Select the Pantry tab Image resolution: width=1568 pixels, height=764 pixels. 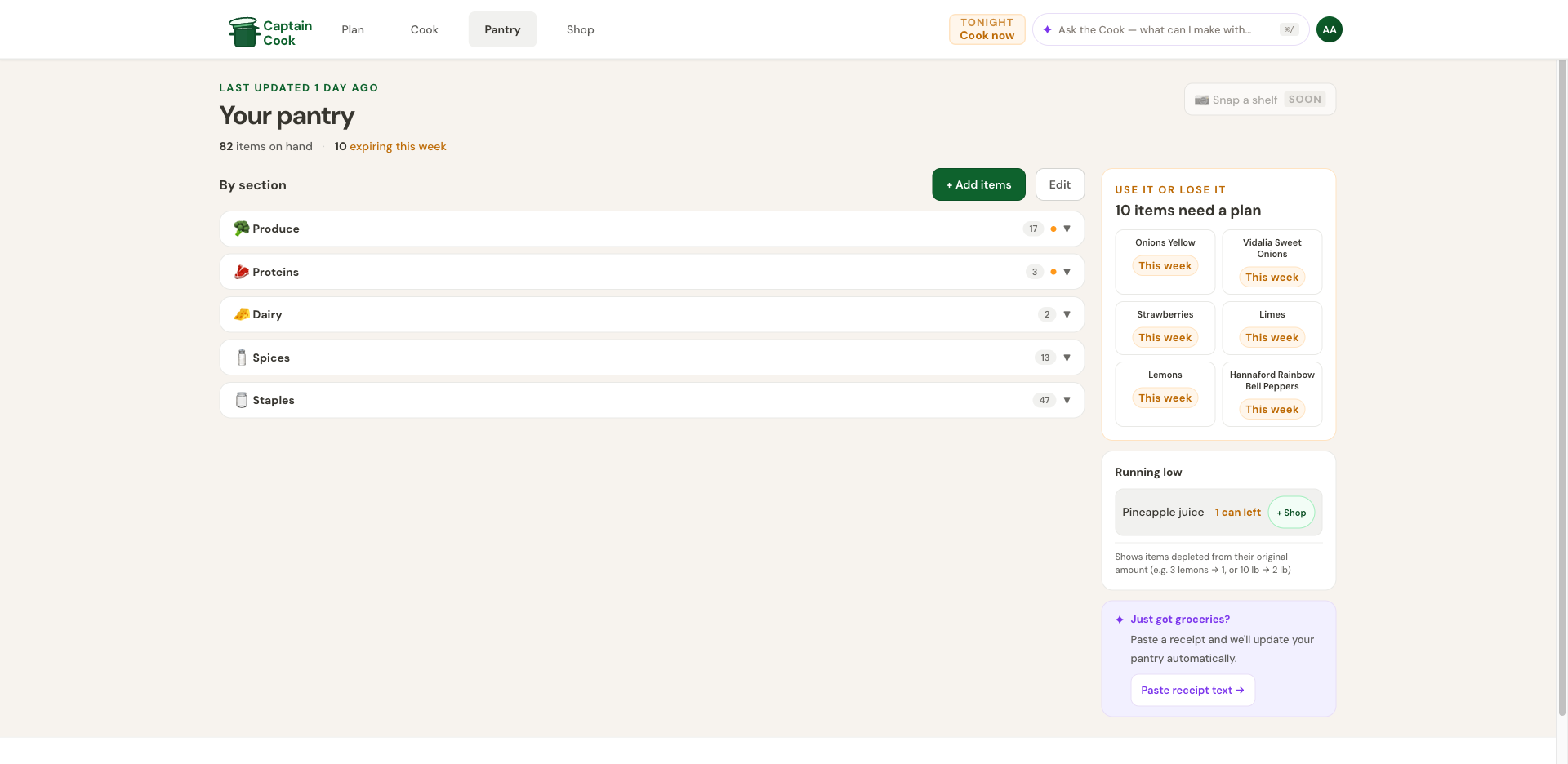(502, 29)
